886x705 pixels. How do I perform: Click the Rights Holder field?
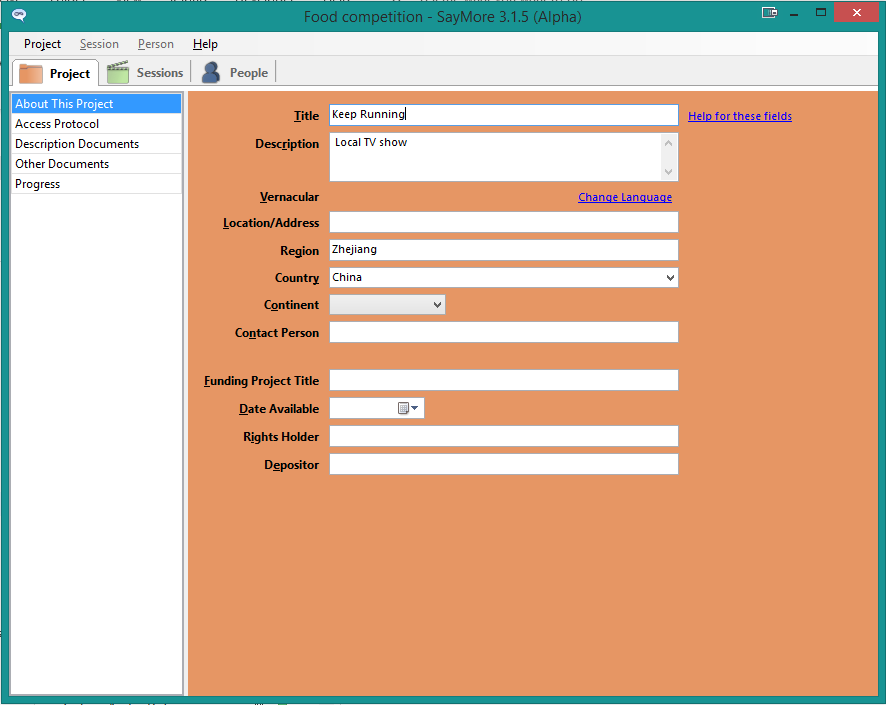click(x=504, y=436)
